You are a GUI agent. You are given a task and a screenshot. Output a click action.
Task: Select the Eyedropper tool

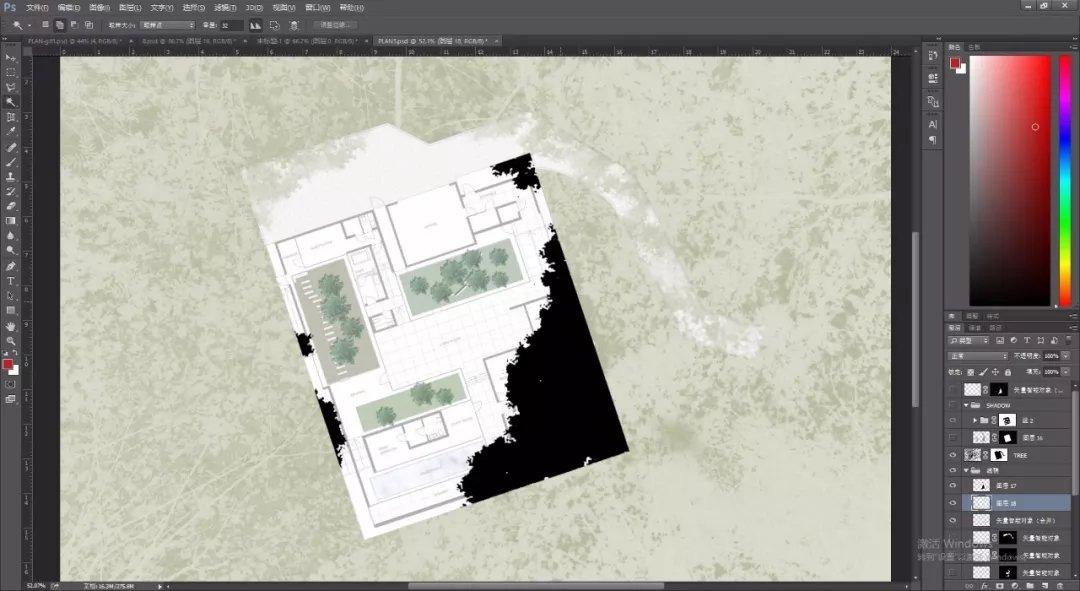(x=10, y=132)
